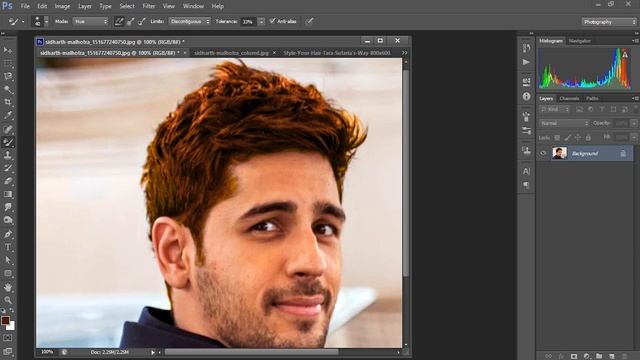
Task: Open the tool preset picker
Action: click(x=17, y=21)
